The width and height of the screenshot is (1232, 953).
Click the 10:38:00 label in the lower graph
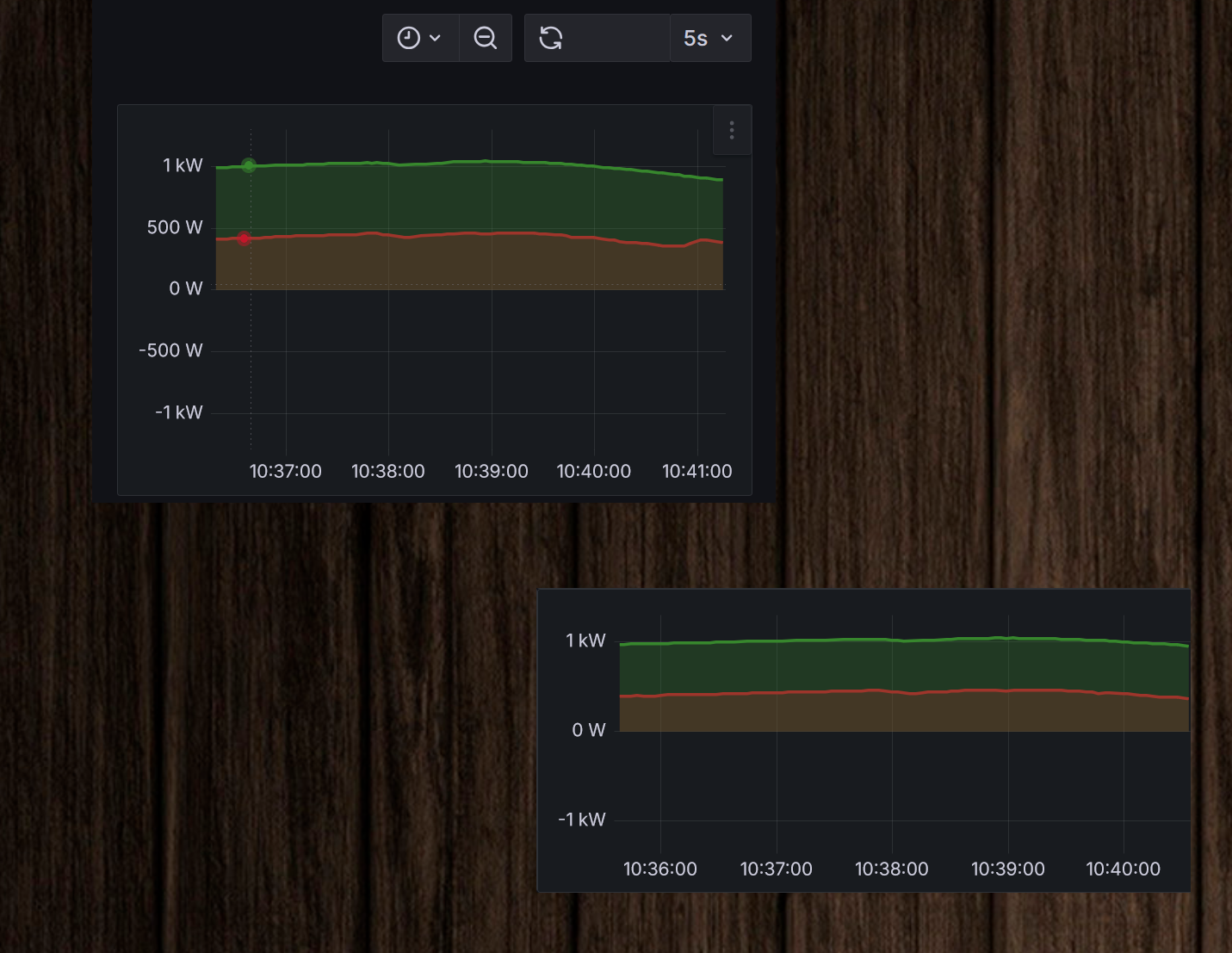click(892, 869)
